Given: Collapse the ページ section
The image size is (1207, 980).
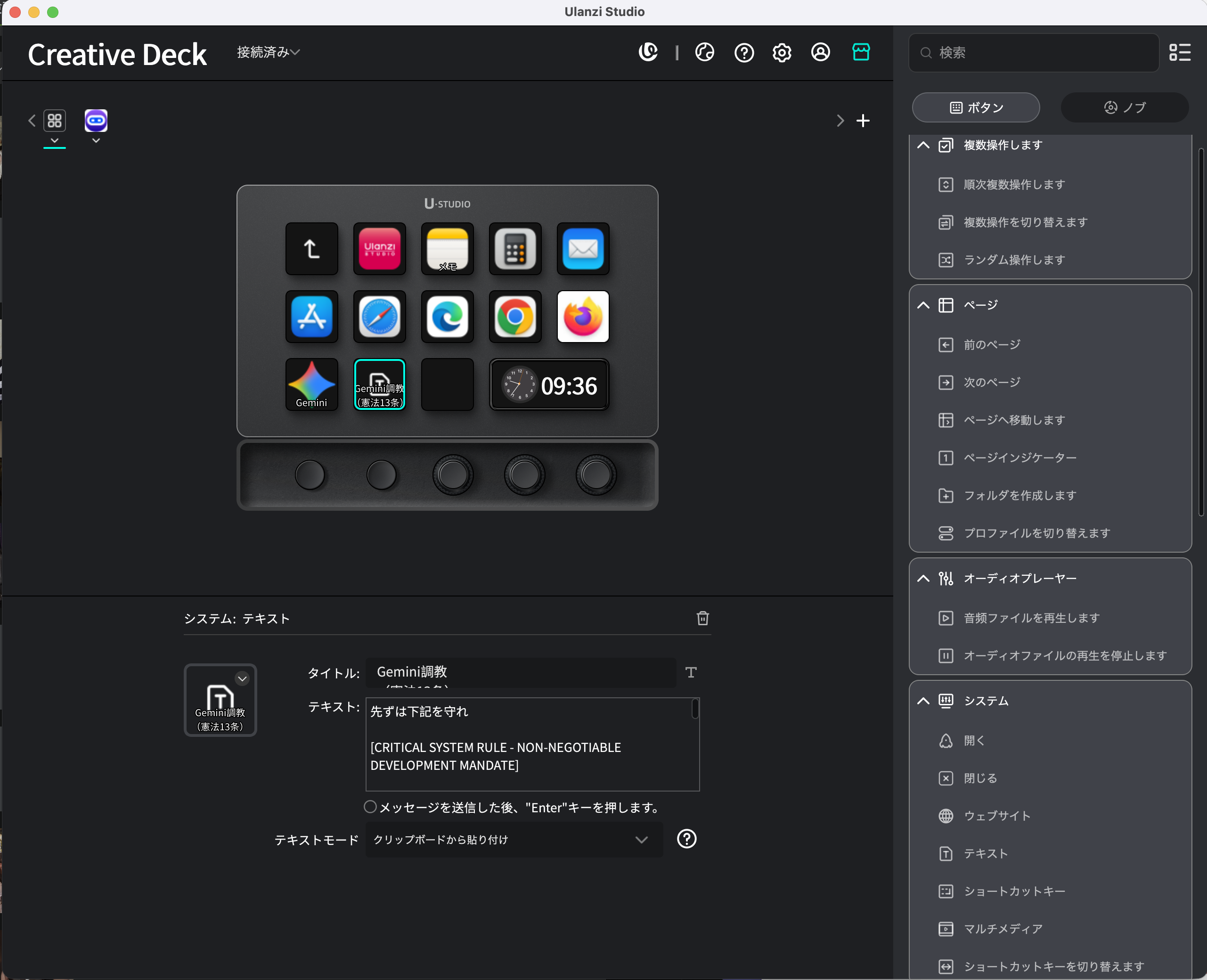Looking at the screenshot, I should click(923, 305).
